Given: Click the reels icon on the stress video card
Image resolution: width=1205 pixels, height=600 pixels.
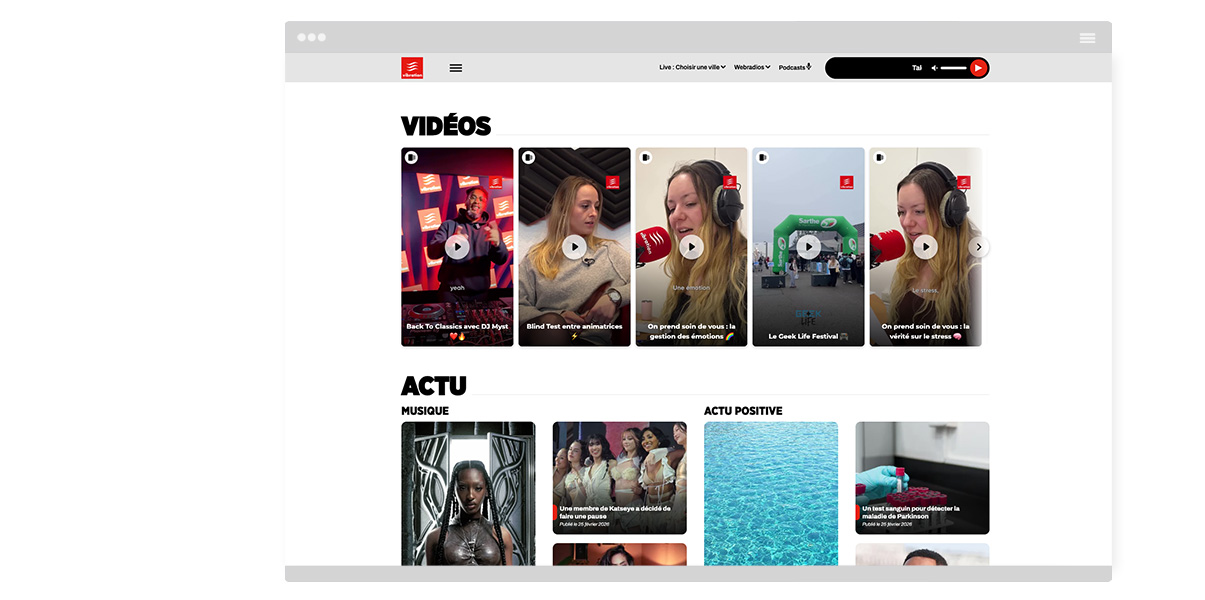Looking at the screenshot, I should point(879,158).
